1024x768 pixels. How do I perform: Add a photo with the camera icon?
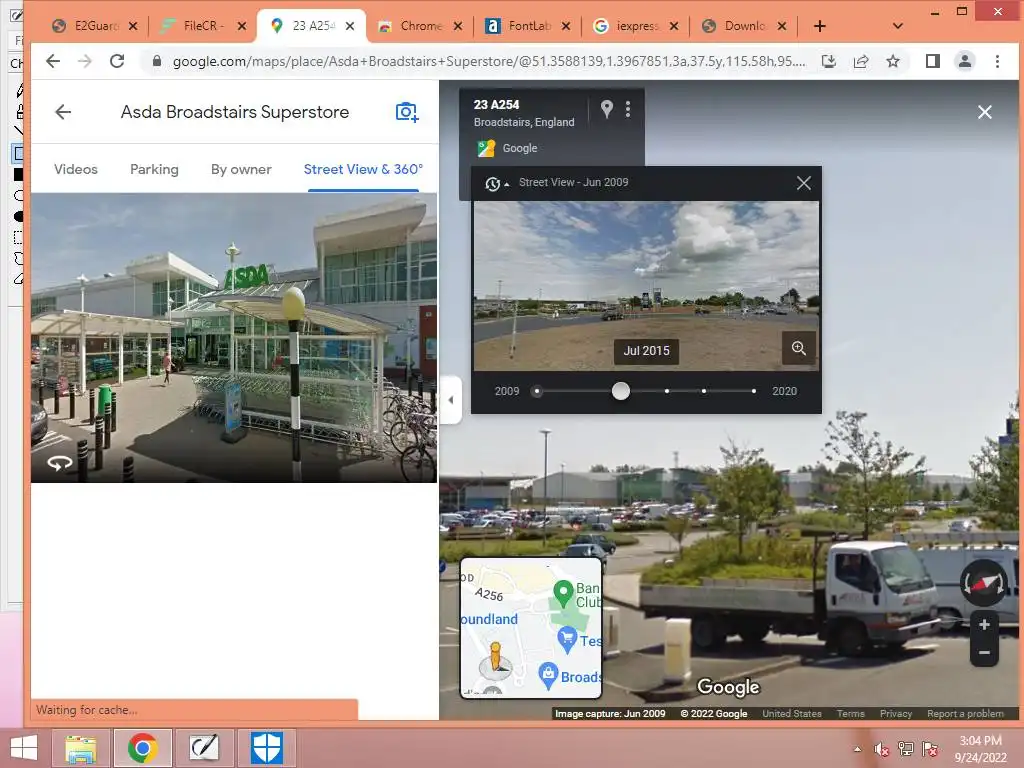click(406, 112)
